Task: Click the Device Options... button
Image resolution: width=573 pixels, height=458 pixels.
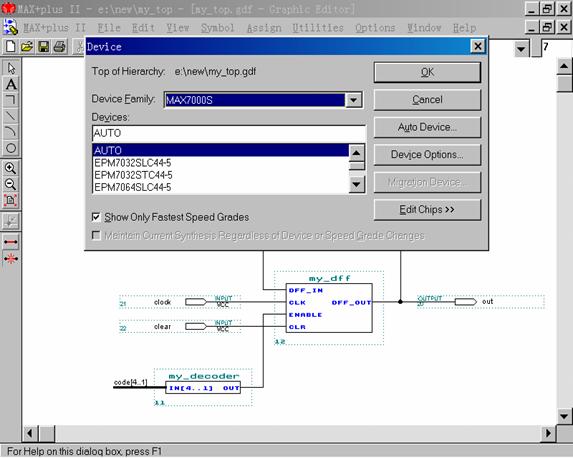Action: (427, 155)
